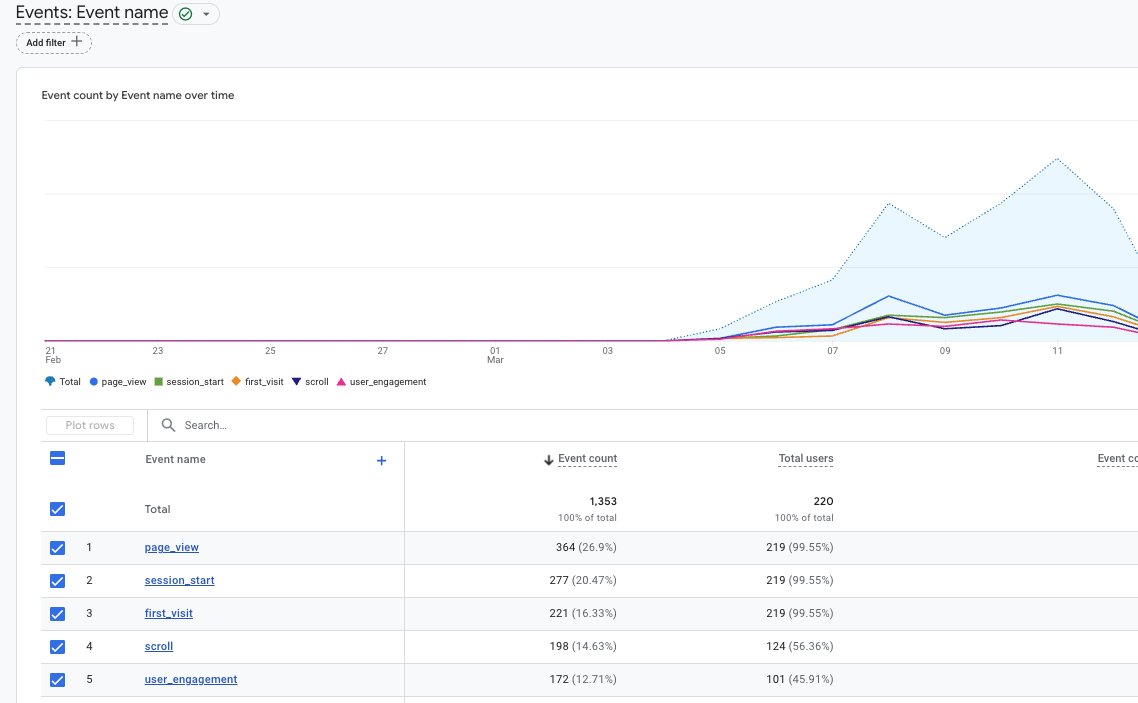The height and width of the screenshot is (703, 1138).
Task: Click the Total legend label text
Action: 70,382
